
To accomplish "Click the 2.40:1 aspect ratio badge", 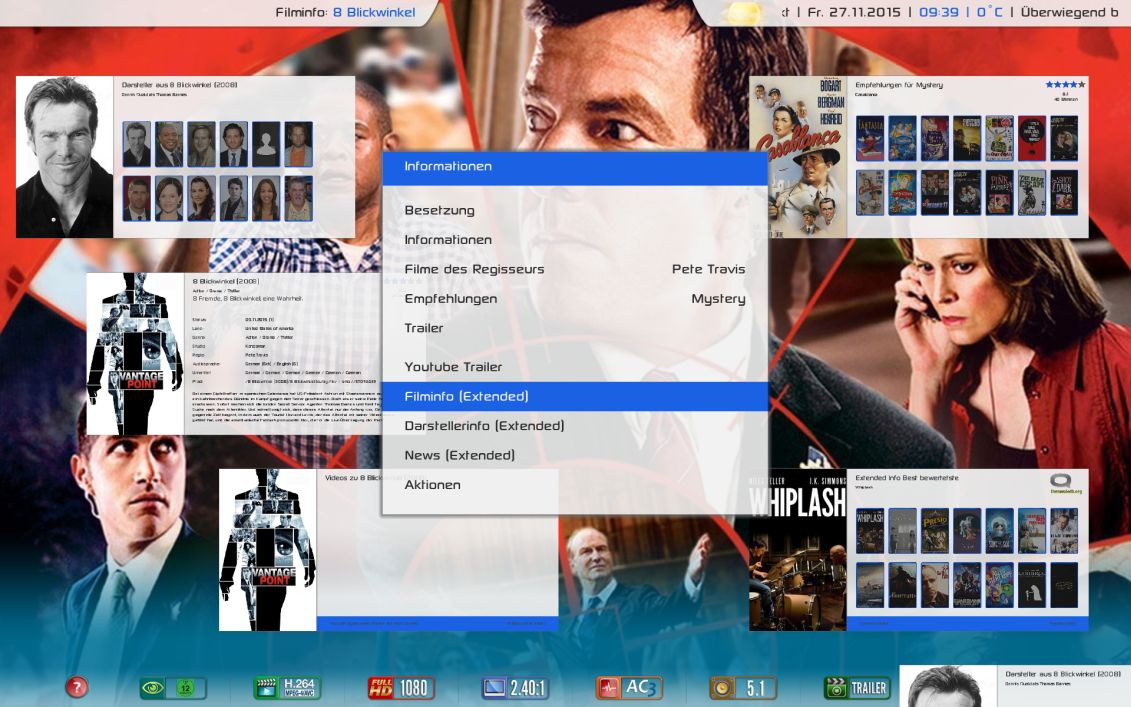I will point(515,688).
